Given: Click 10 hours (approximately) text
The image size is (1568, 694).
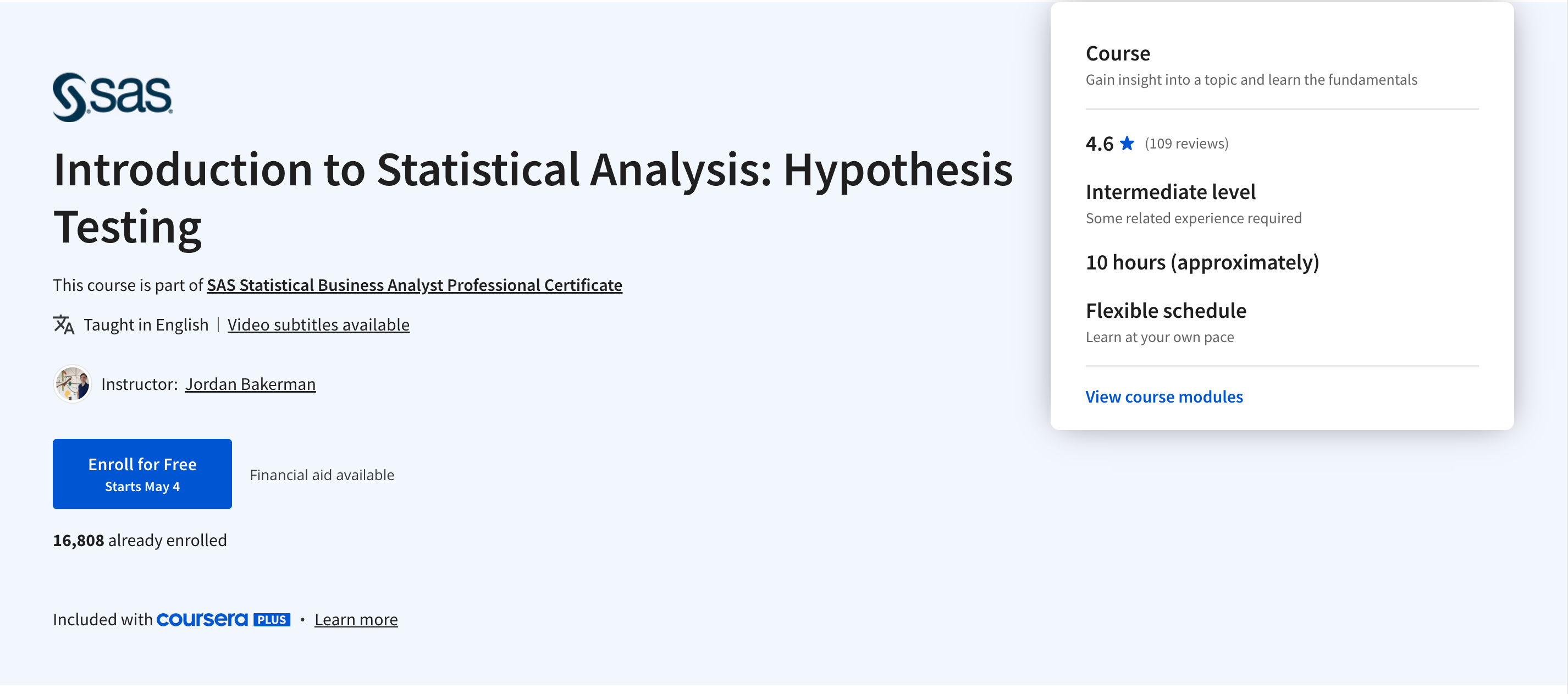Looking at the screenshot, I should tap(1202, 262).
